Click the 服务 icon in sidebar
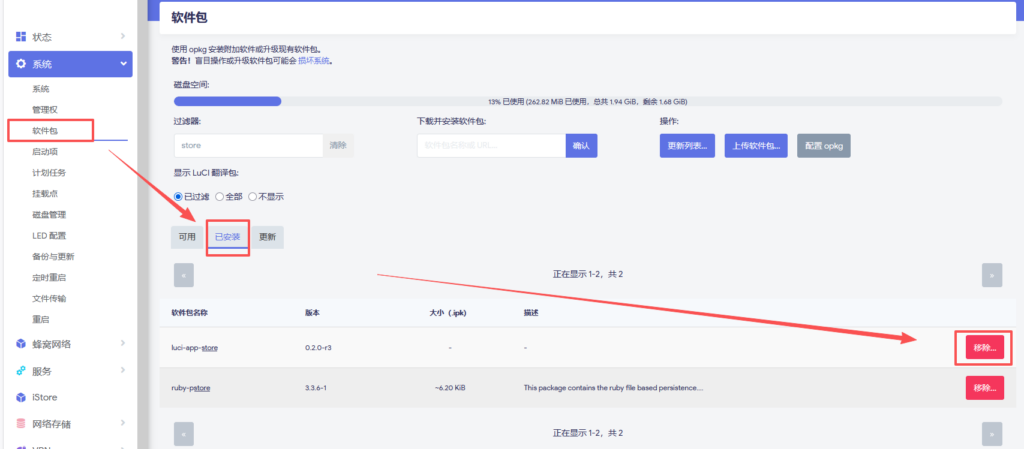Image resolution: width=1024 pixels, height=449 pixels. pyautogui.click(x=21, y=371)
